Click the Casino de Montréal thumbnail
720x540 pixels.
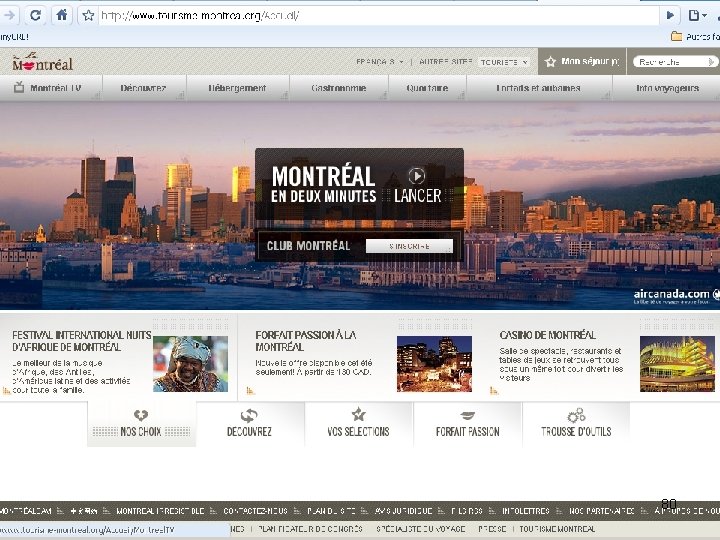click(677, 364)
